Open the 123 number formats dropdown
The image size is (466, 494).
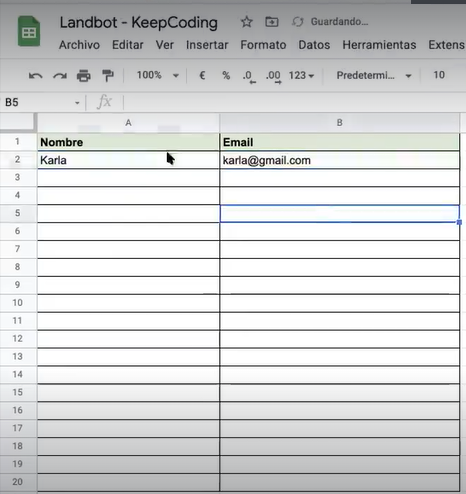(x=301, y=76)
